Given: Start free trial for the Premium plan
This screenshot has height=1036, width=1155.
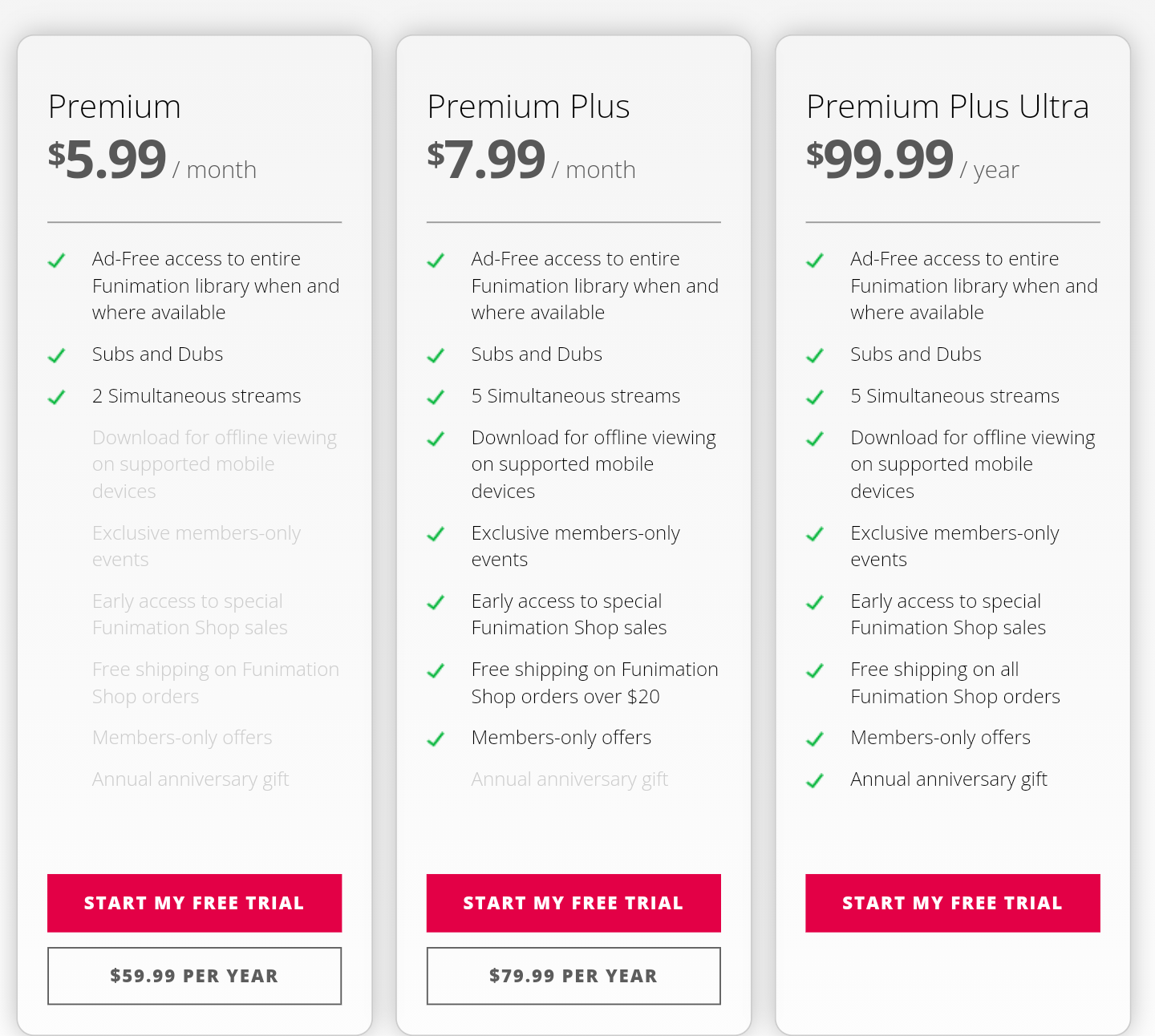Looking at the screenshot, I should 194,903.
